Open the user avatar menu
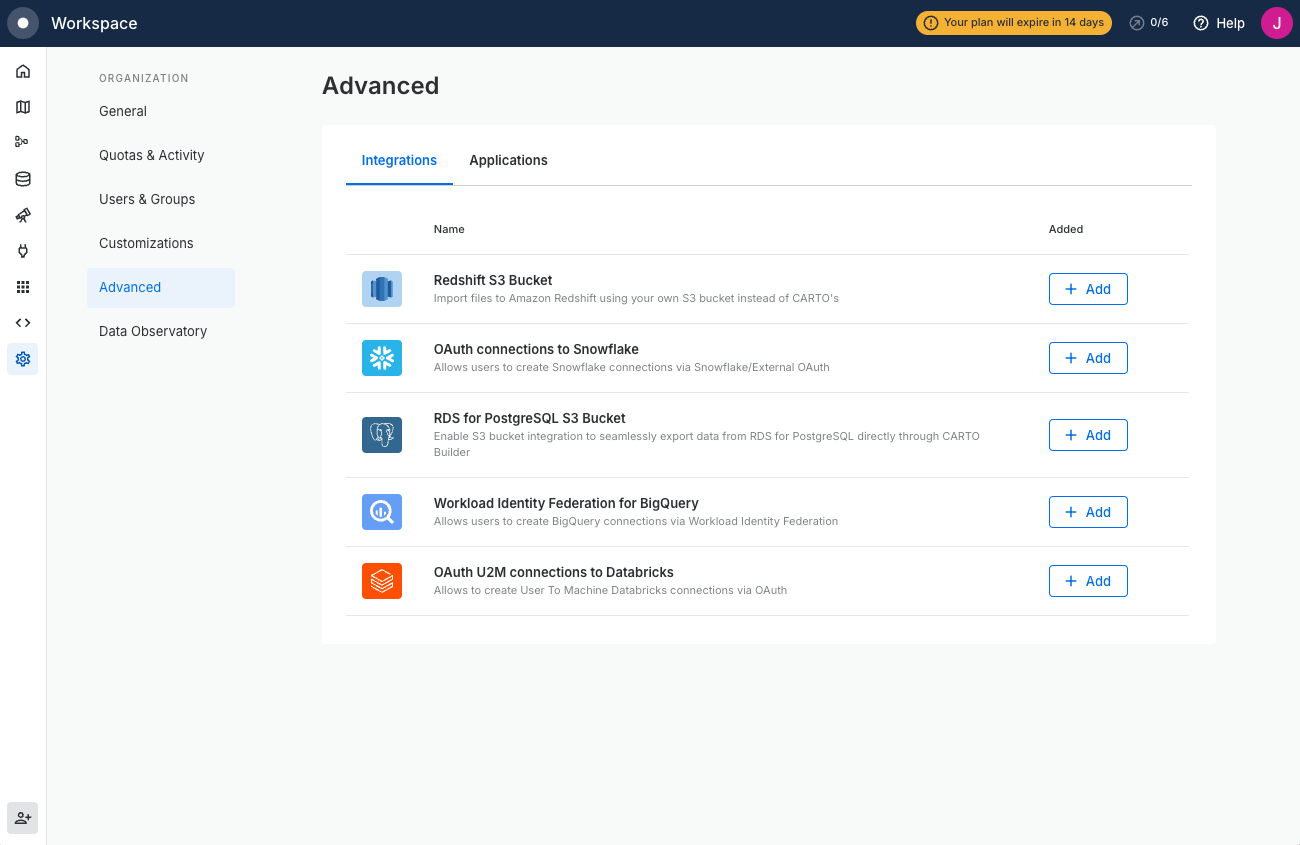1300x845 pixels. click(1276, 23)
